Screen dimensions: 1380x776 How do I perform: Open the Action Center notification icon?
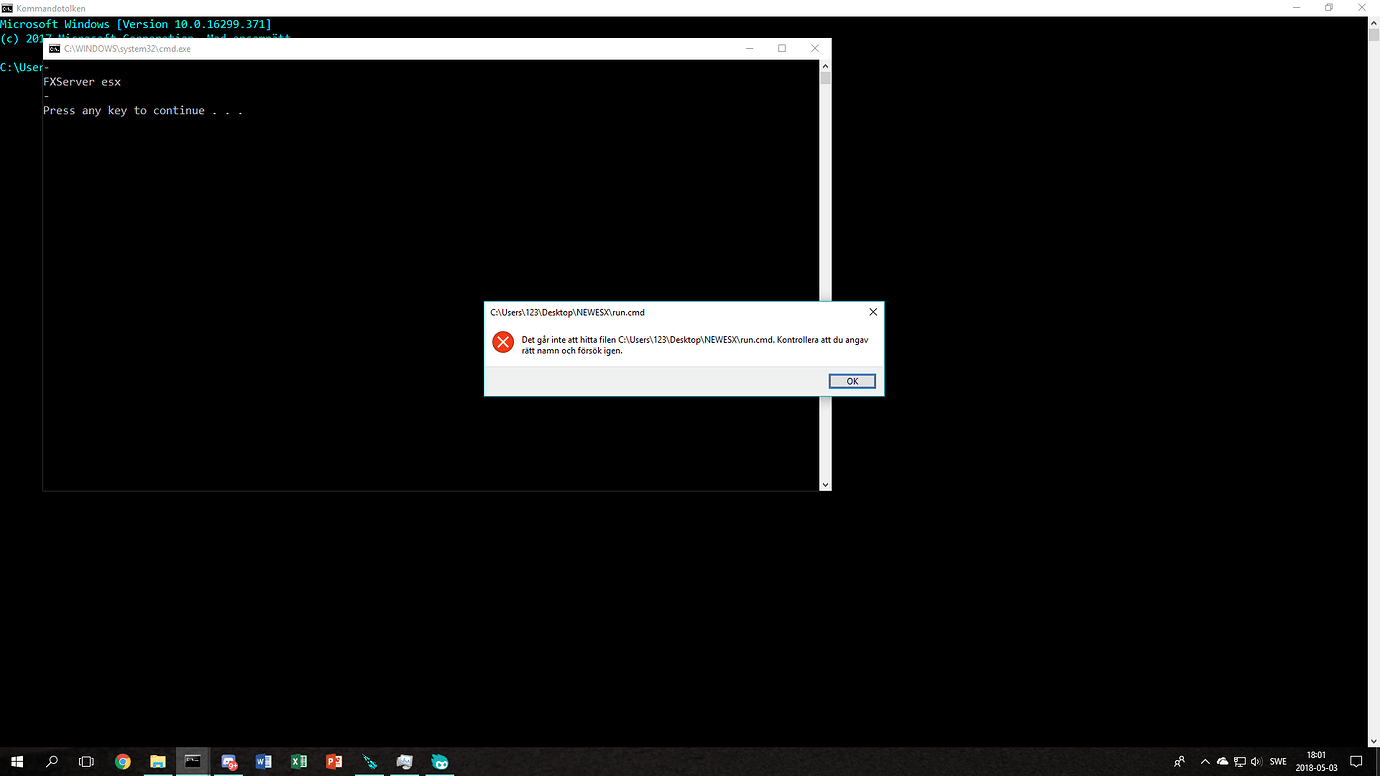[x=1356, y=761]
